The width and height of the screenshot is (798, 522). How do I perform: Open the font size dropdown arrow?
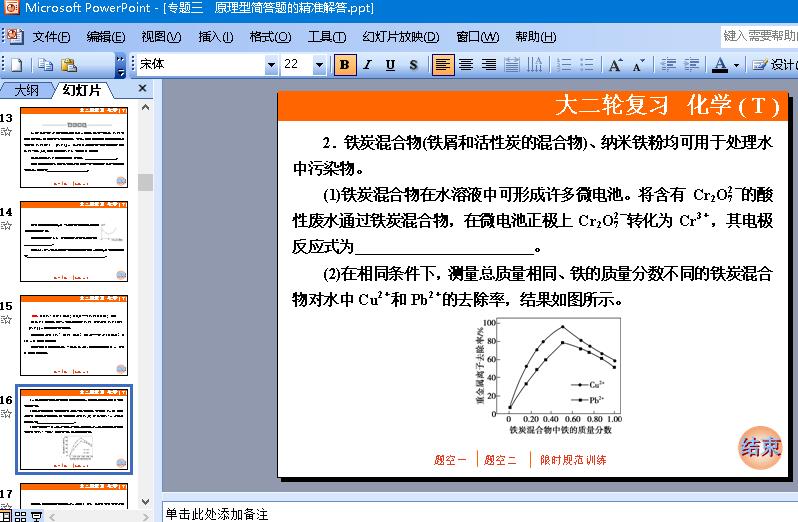319,65
